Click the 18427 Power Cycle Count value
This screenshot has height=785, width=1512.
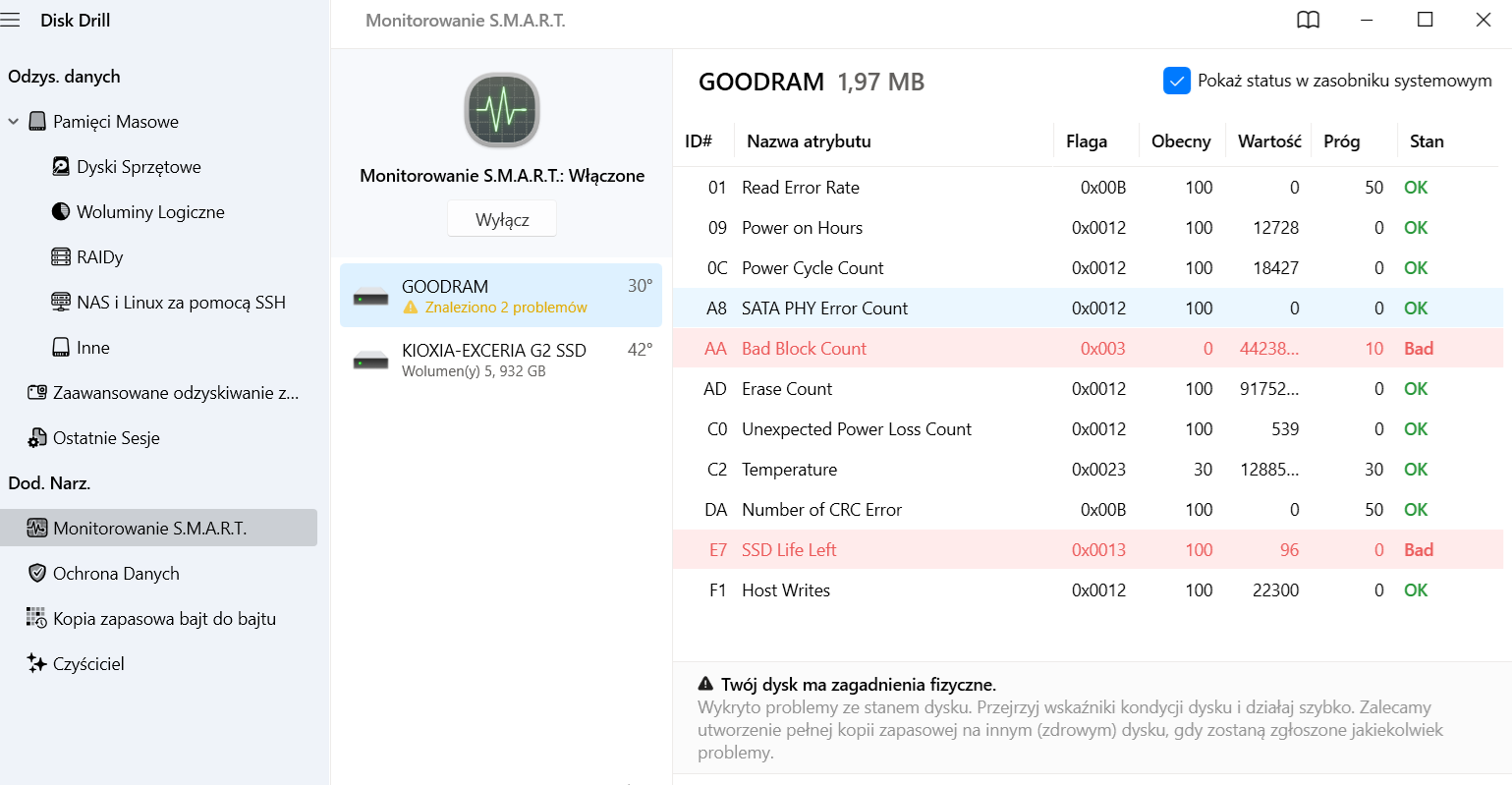click(x=1276, y=268)
